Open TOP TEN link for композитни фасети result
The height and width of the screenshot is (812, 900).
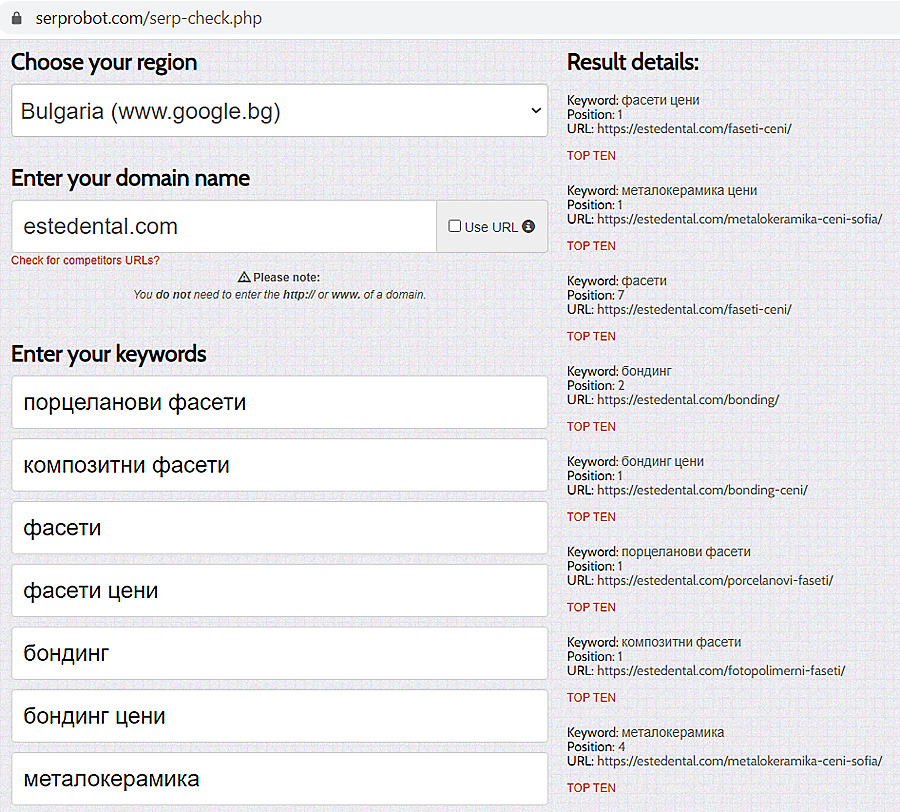click(x=591, y=697)
